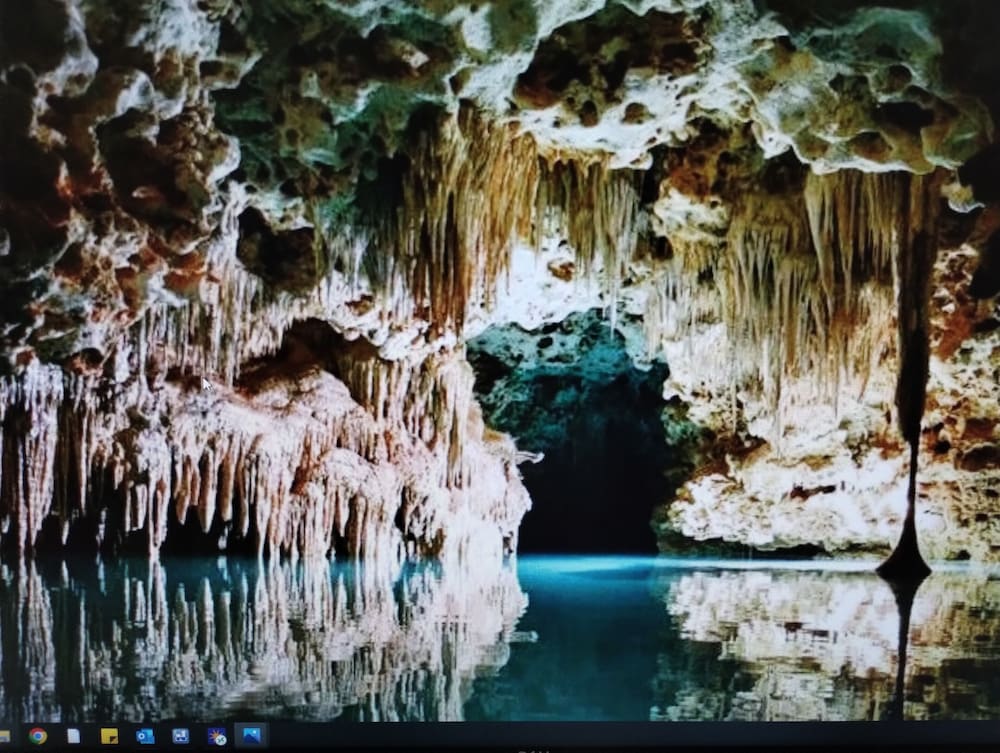Open Outlook from the taskbar
Screen dimensions: 1000x753
pyautogui.click(x=145, y=736)
